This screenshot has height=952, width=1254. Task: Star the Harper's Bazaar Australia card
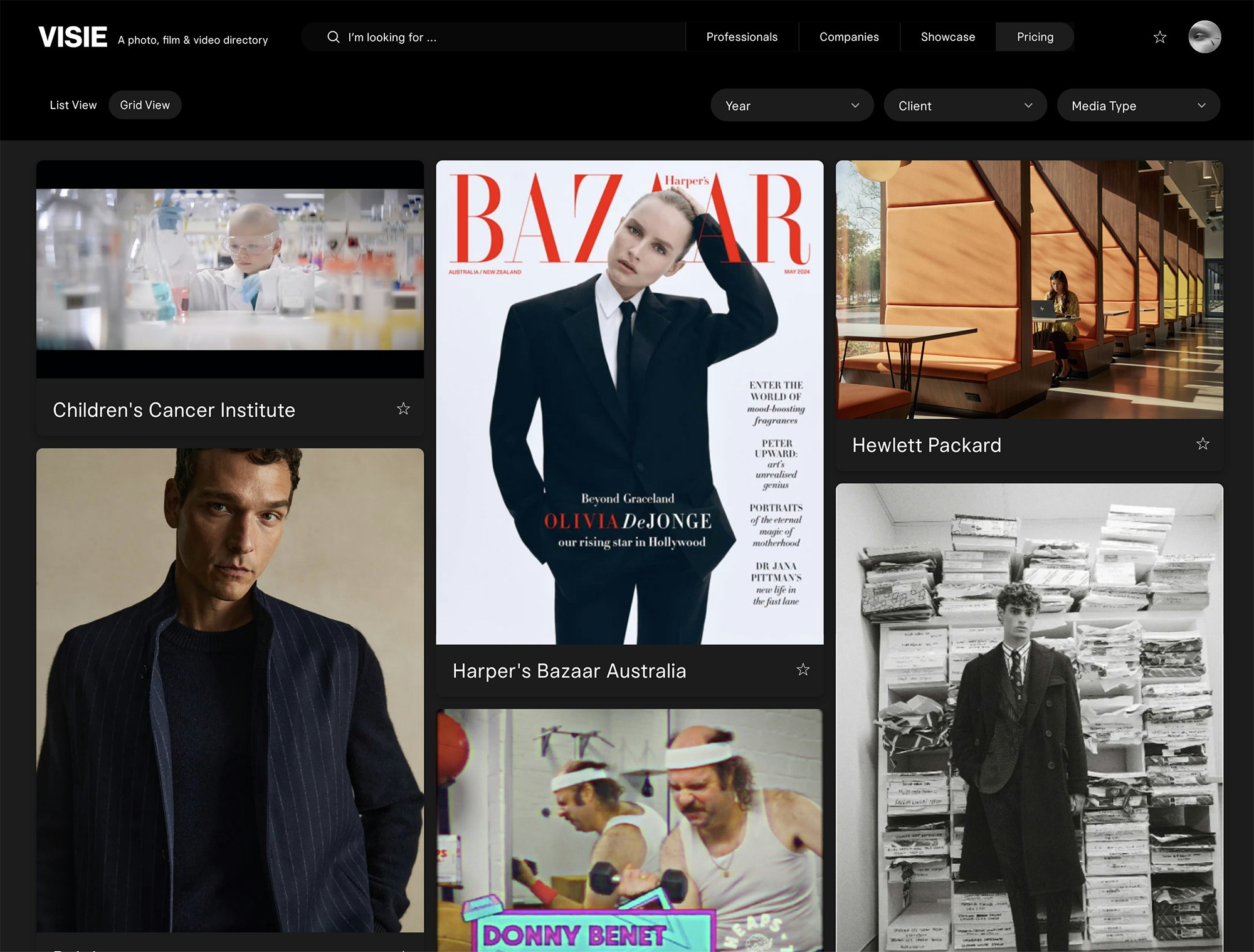point(803,669)
